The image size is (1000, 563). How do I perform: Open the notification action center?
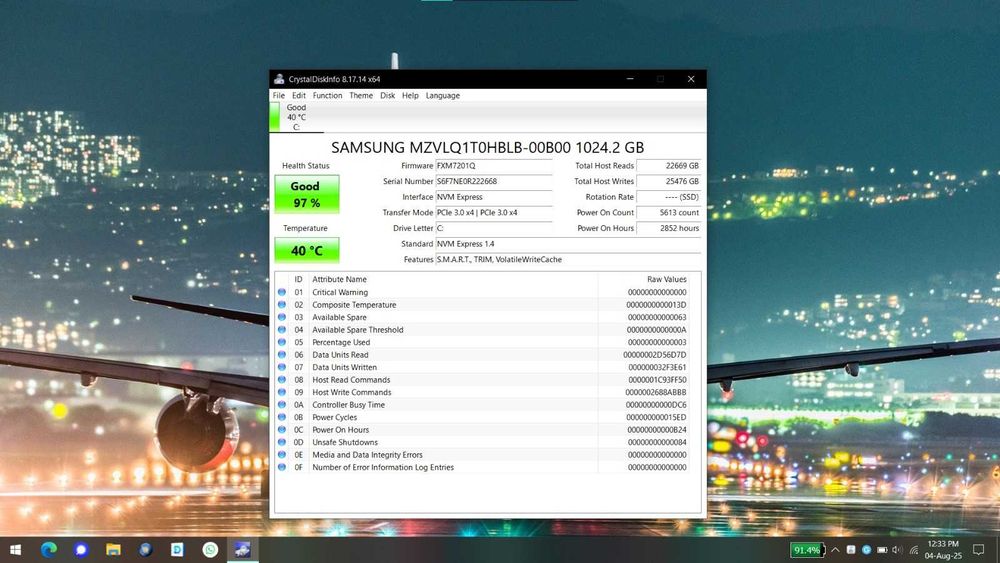(978, 550)
